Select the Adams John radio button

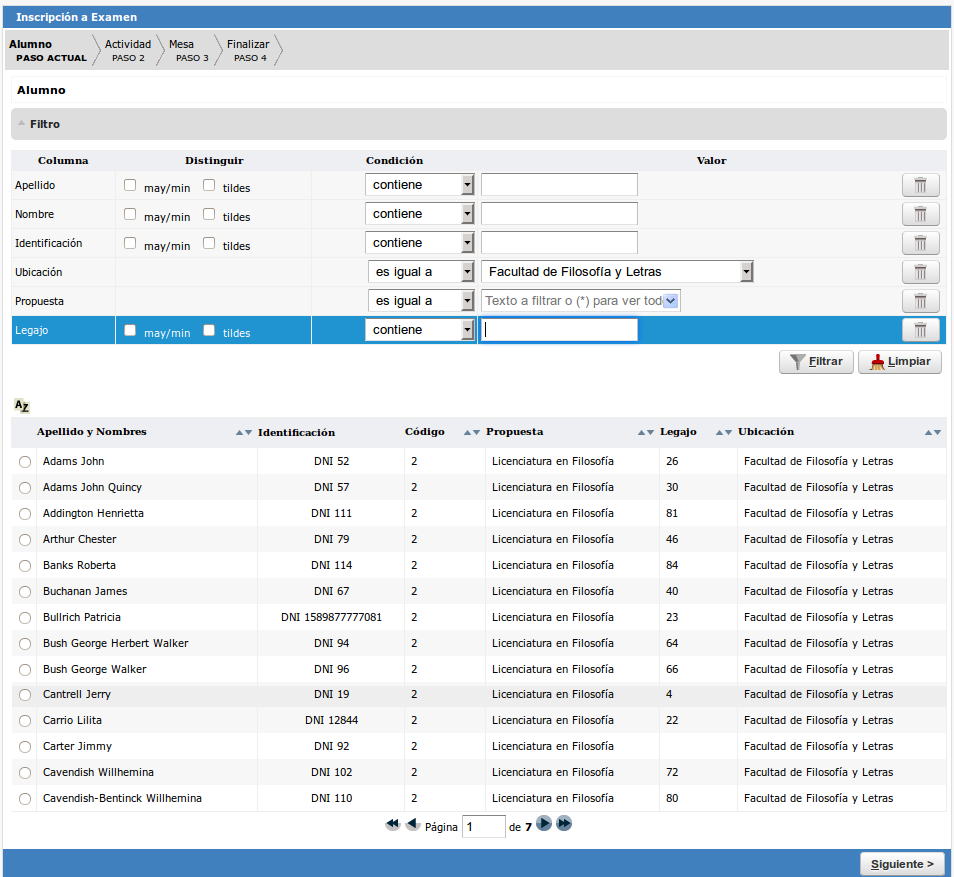click(25, 462)
